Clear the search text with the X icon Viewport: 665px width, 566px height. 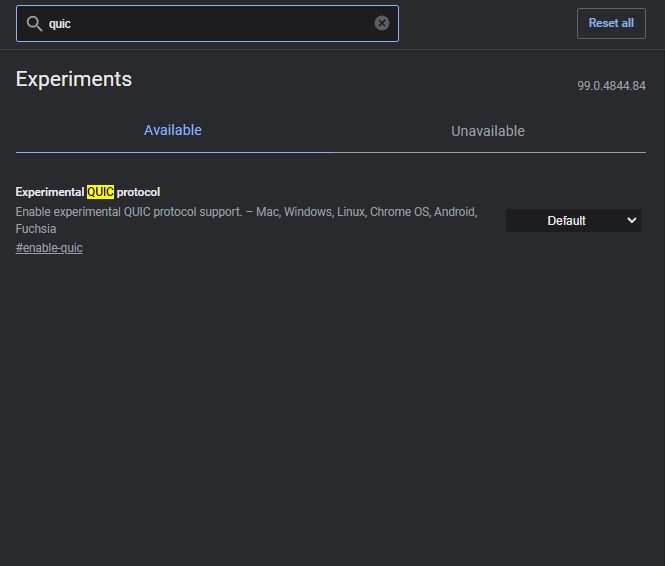[x=382, y=23]
